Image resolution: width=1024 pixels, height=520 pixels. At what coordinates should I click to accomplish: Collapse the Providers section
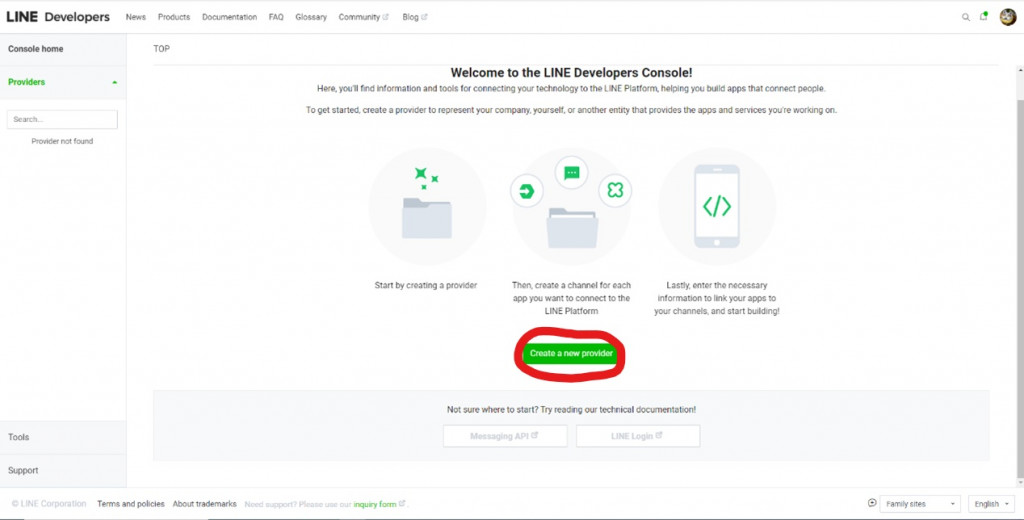point(63,82)
